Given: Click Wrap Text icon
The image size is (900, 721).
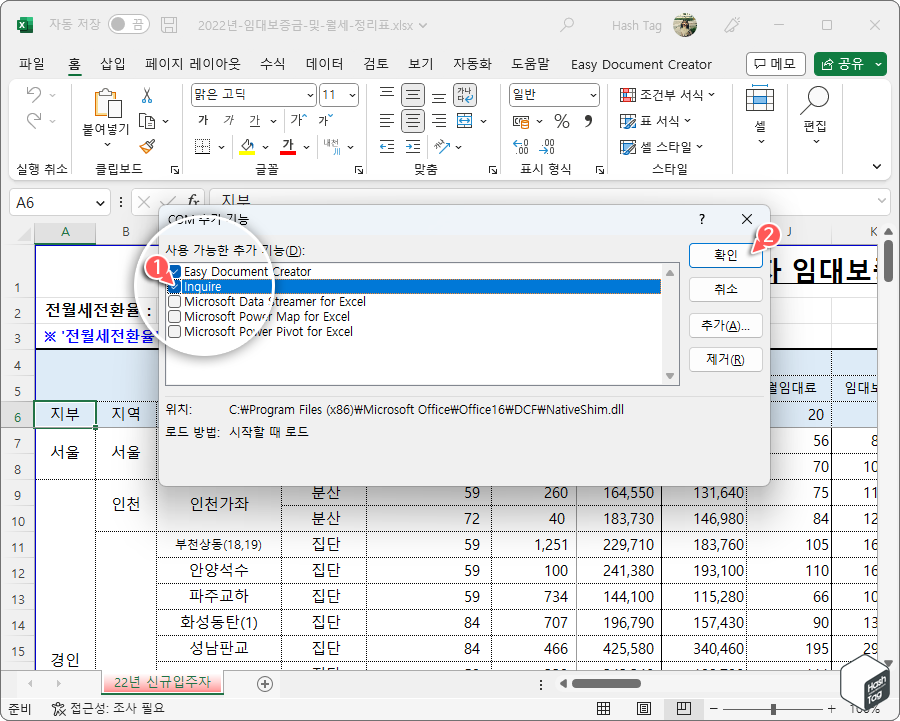Looking at the screenshot, I should pos(464,95).
